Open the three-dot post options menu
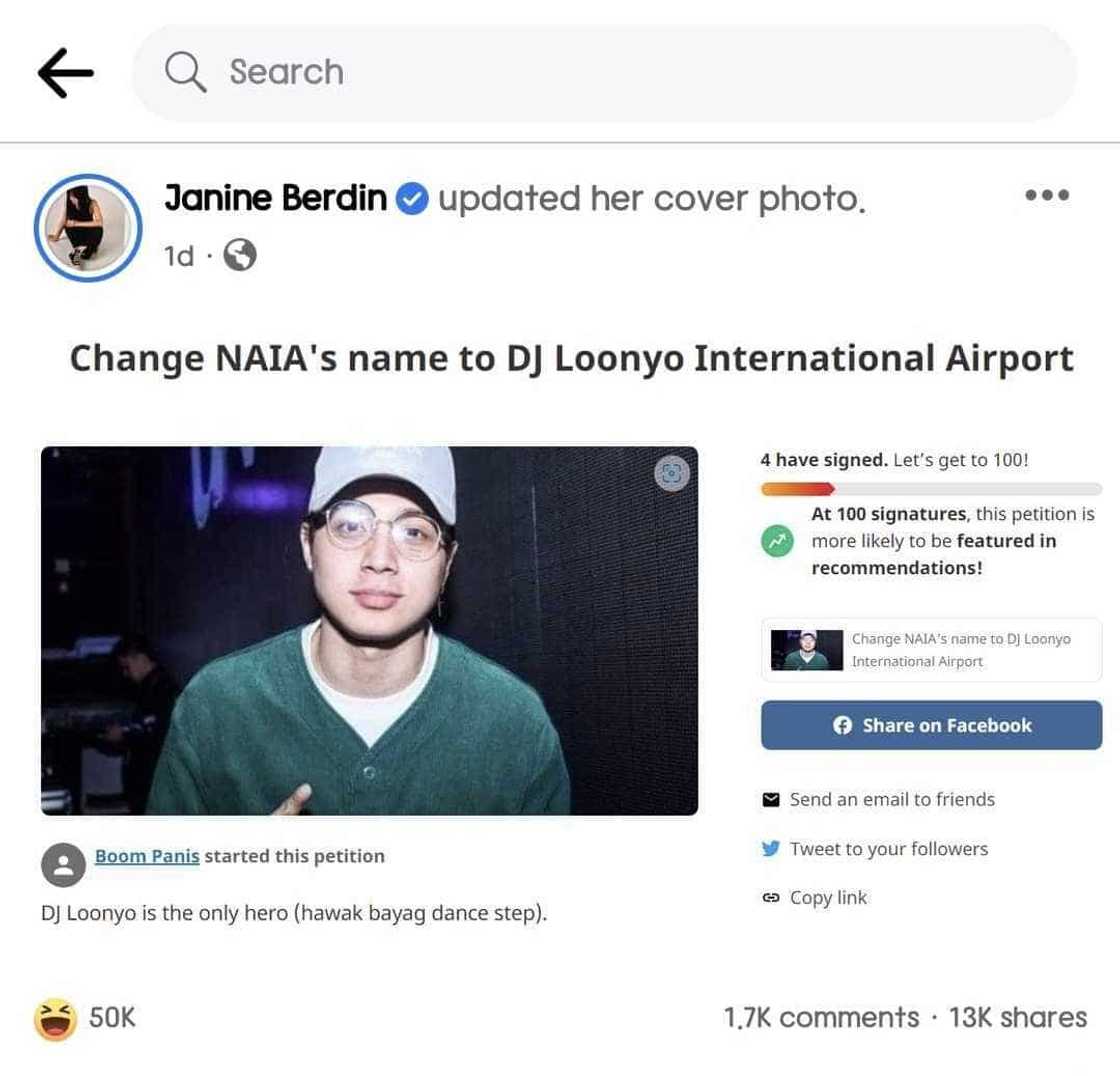 (x=1047, y=195)
